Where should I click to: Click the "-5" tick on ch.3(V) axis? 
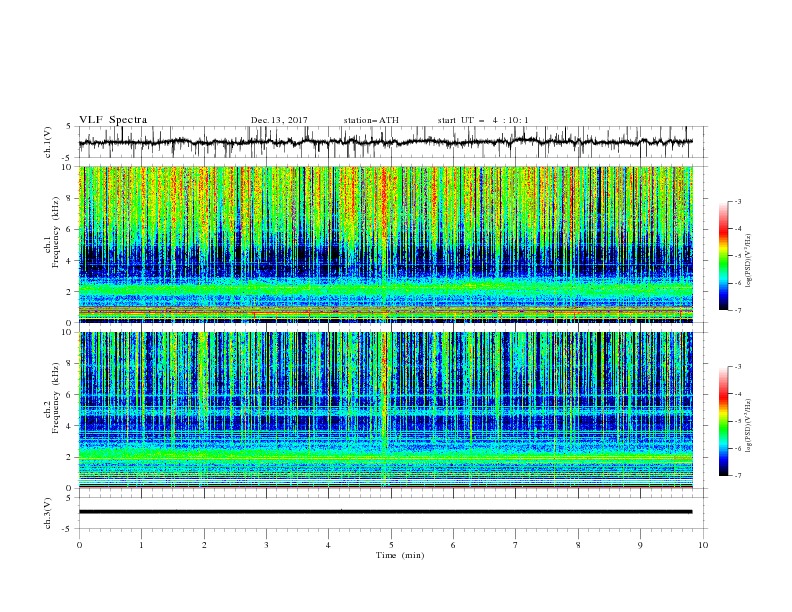point(67,529)
